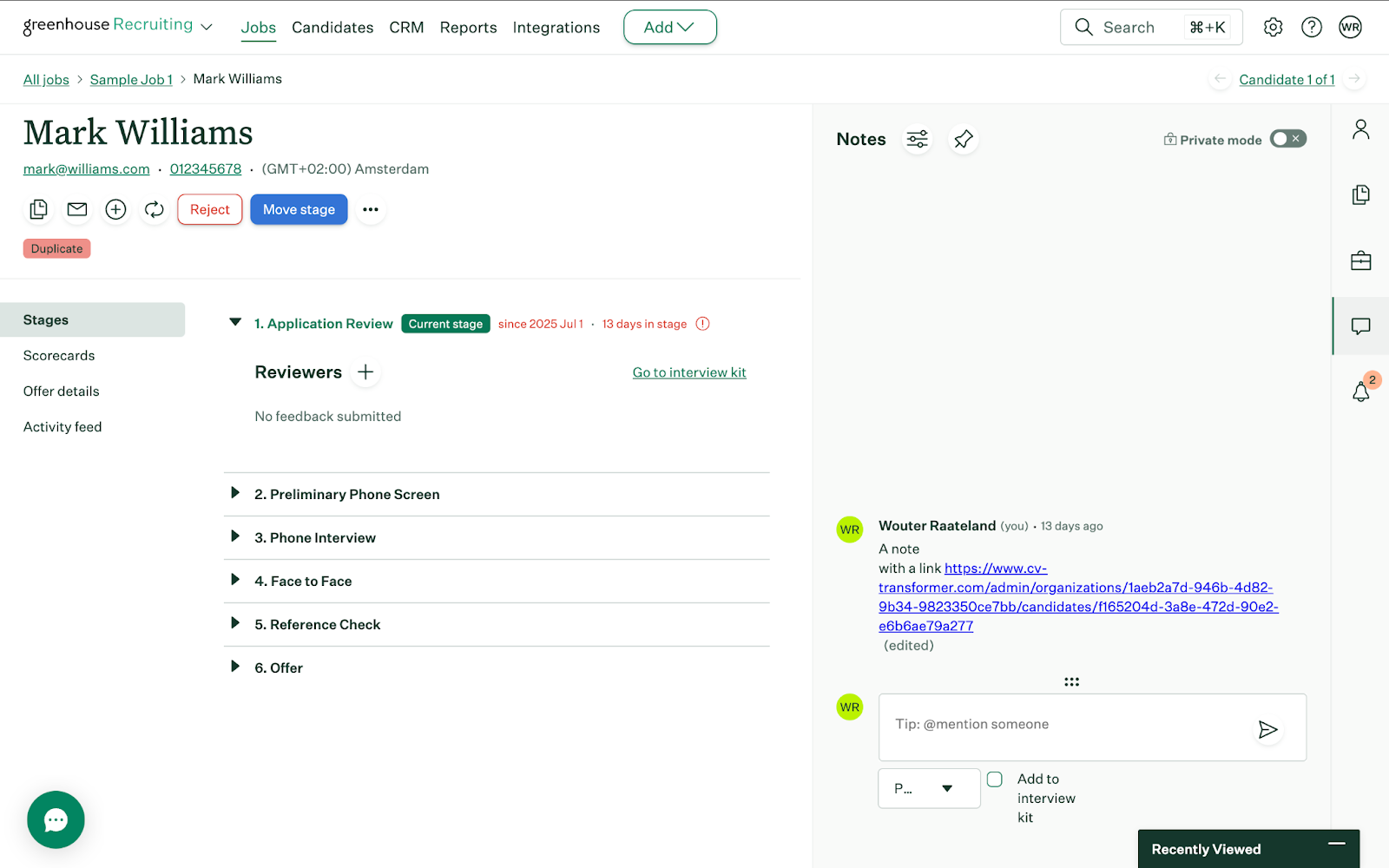
Task: Click the email candidate envelope icon
Action: pyautogui.click(x=77, y=209)
